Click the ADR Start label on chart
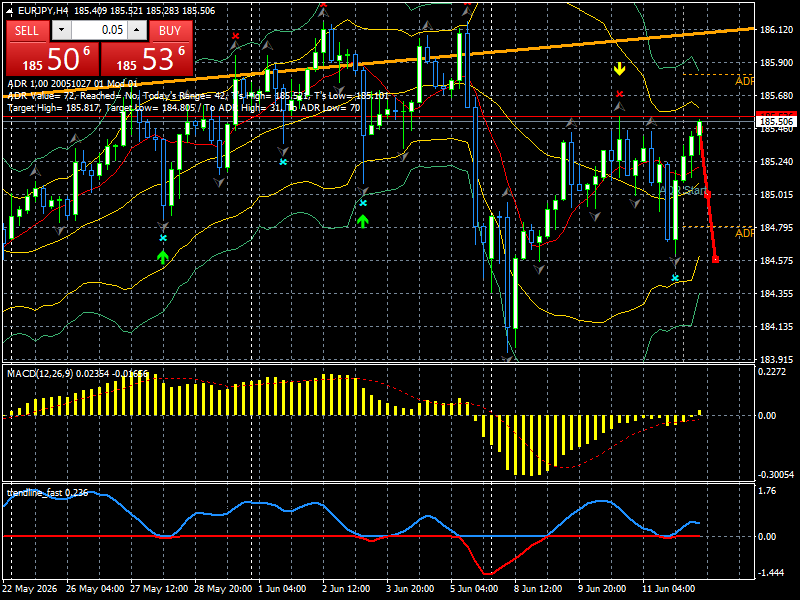 click(x=683, y=190)
